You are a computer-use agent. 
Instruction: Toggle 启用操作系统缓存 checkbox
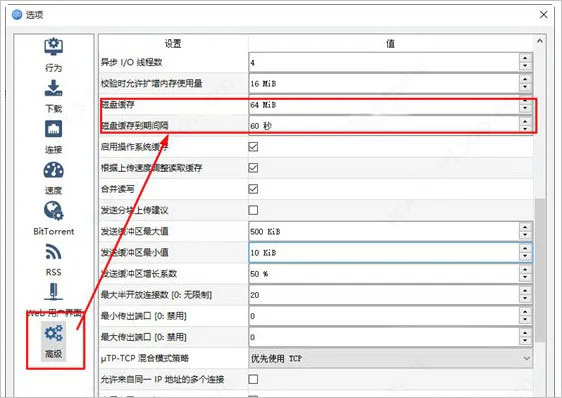point(253,147)
